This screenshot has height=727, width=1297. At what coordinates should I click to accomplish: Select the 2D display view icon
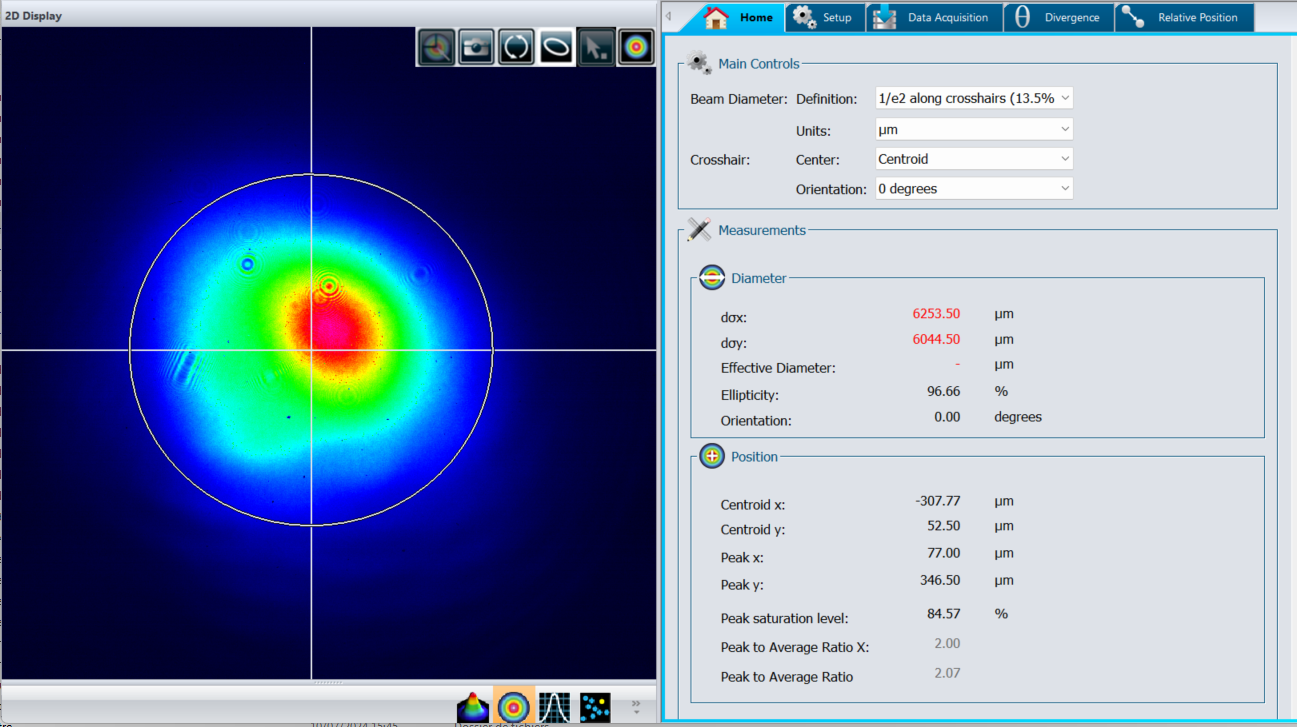[x=514, y=706]
